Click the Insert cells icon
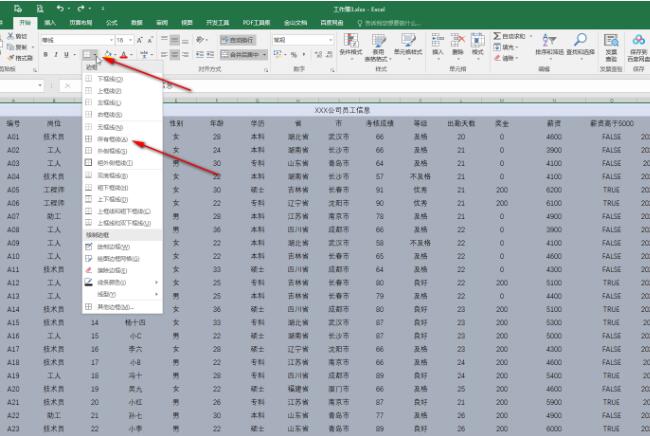 [438, 41]
